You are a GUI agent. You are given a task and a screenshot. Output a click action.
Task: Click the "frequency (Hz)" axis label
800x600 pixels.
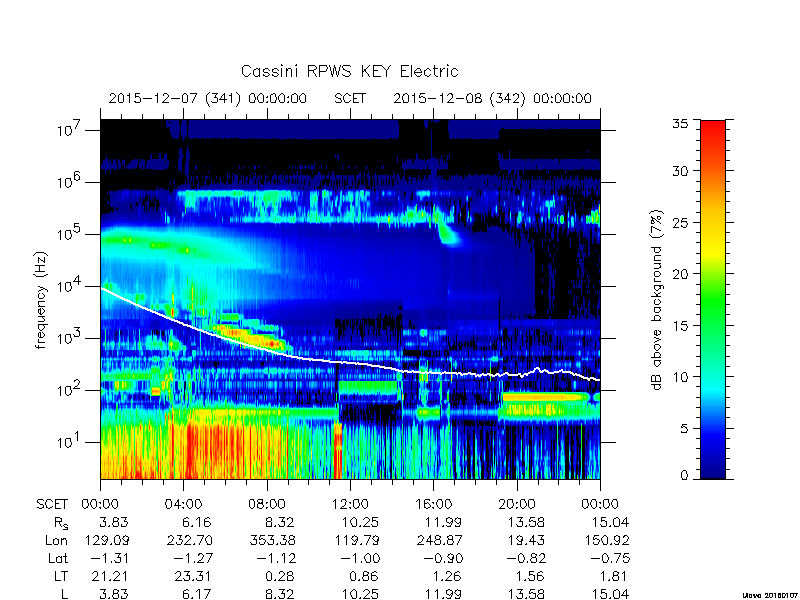point(41,300)
